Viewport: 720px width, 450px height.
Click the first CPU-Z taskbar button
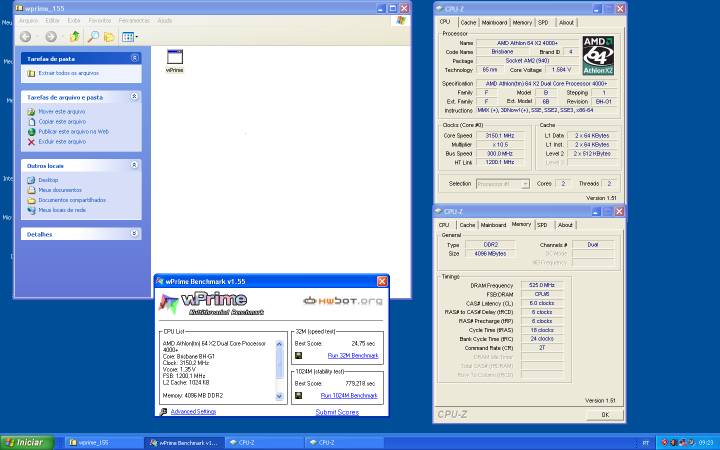[264, 443]
